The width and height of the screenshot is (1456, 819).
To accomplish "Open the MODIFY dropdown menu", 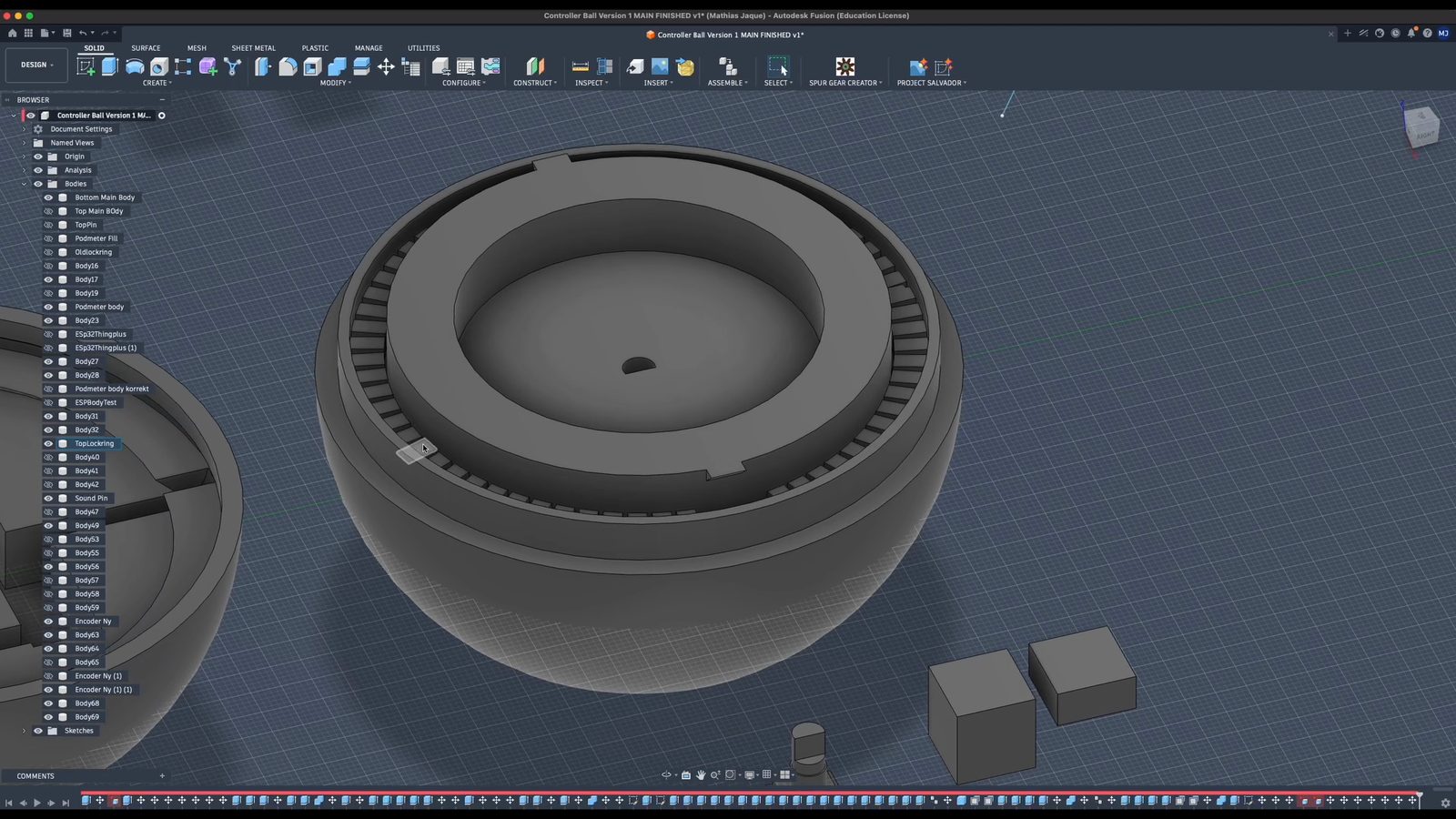I will (335, 83).
